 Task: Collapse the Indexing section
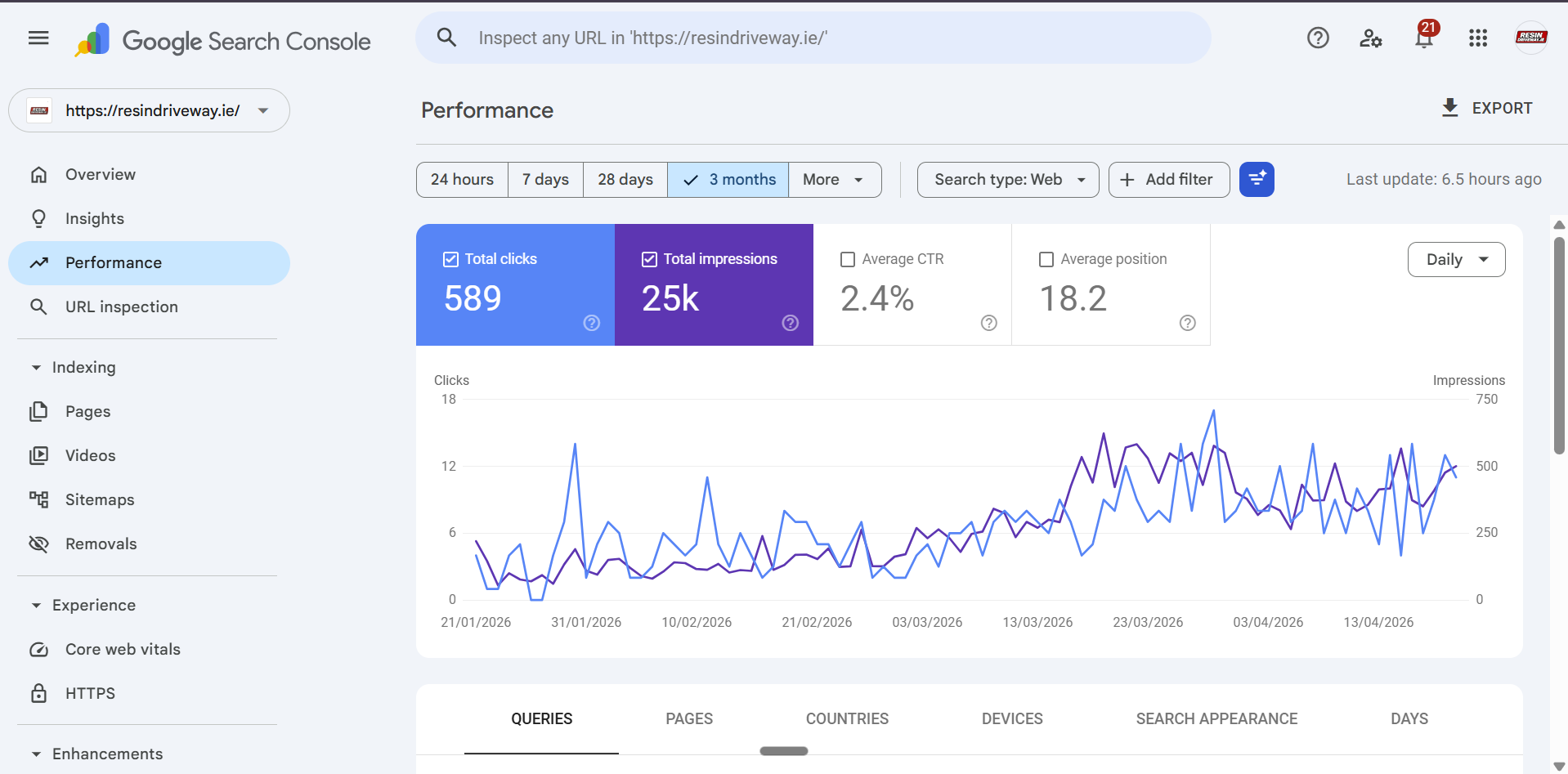36,367
